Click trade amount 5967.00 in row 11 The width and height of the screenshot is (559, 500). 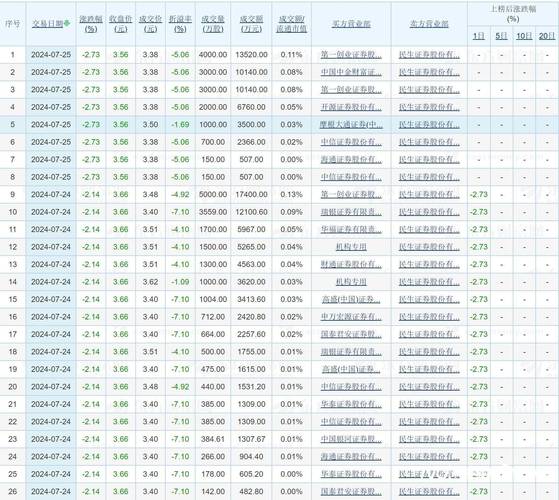pyautogui.click(x=251, y=230)
